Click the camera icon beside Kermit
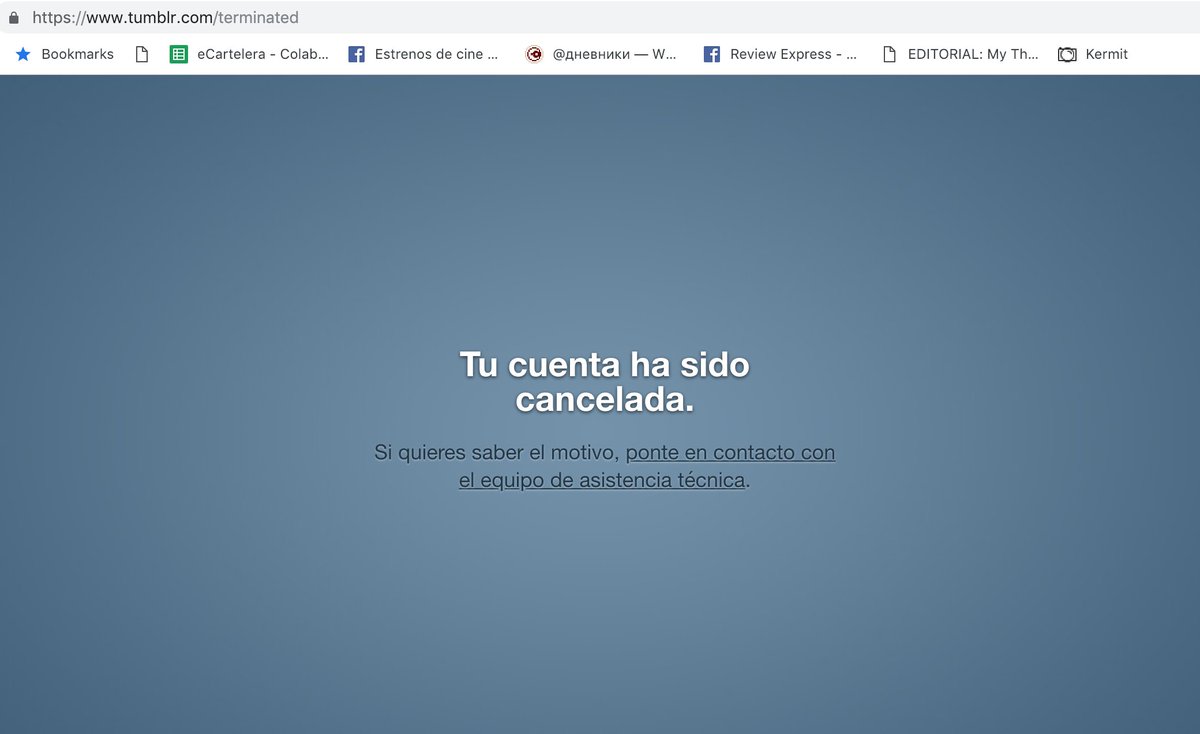 click(1067, 55)
